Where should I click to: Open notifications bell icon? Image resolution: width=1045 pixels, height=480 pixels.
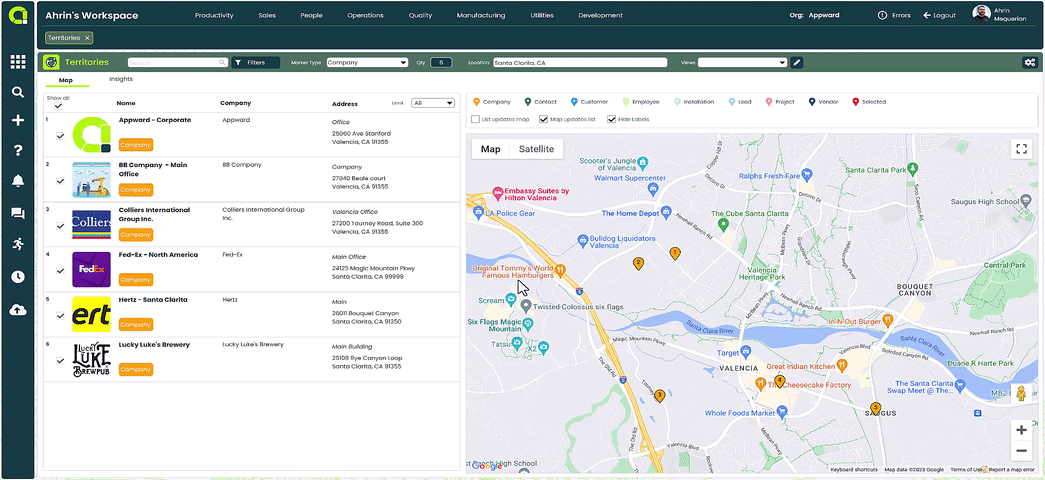click(18, 181)
